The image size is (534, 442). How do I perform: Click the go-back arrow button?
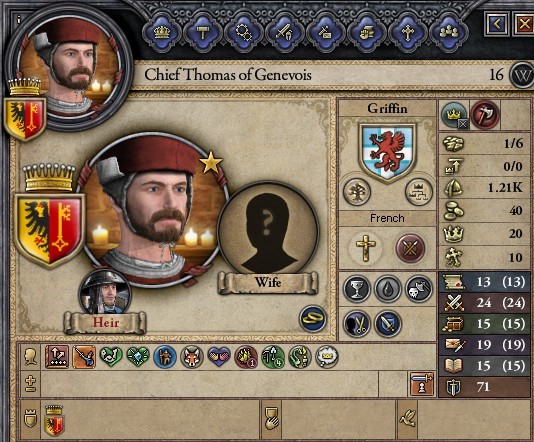497,24
